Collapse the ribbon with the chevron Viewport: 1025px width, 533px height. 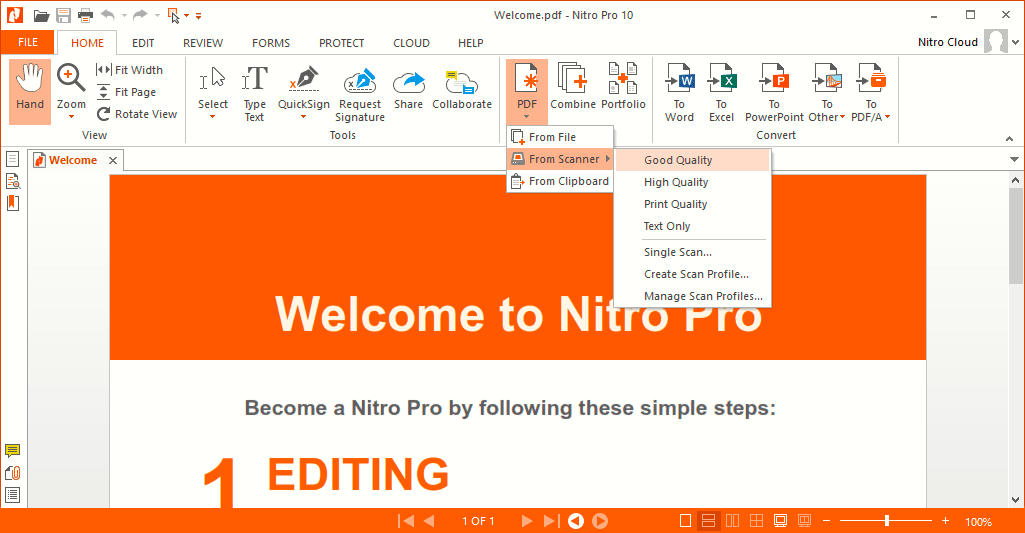(1009, 139)
